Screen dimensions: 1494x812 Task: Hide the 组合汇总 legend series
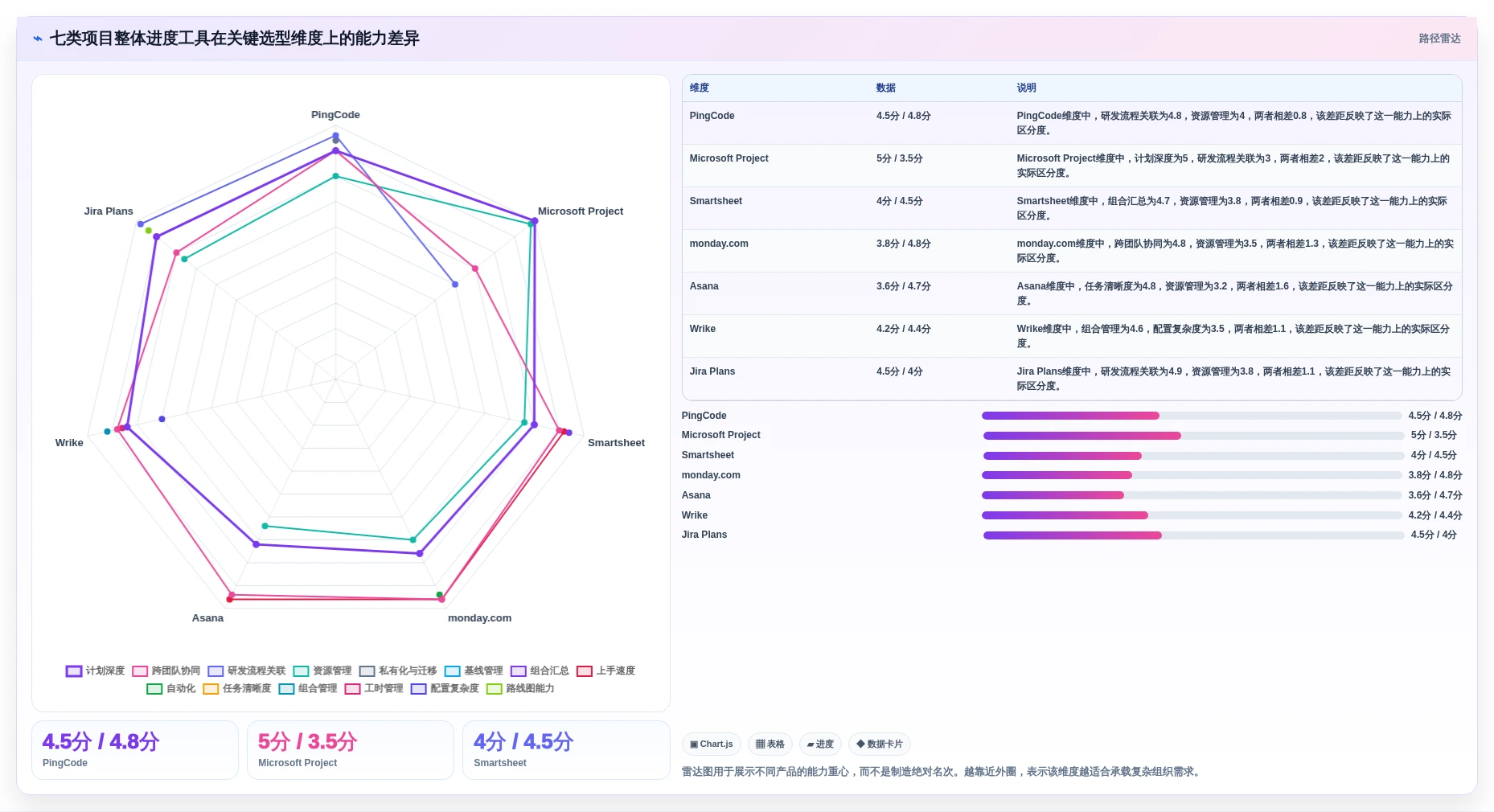coord(540,671)
